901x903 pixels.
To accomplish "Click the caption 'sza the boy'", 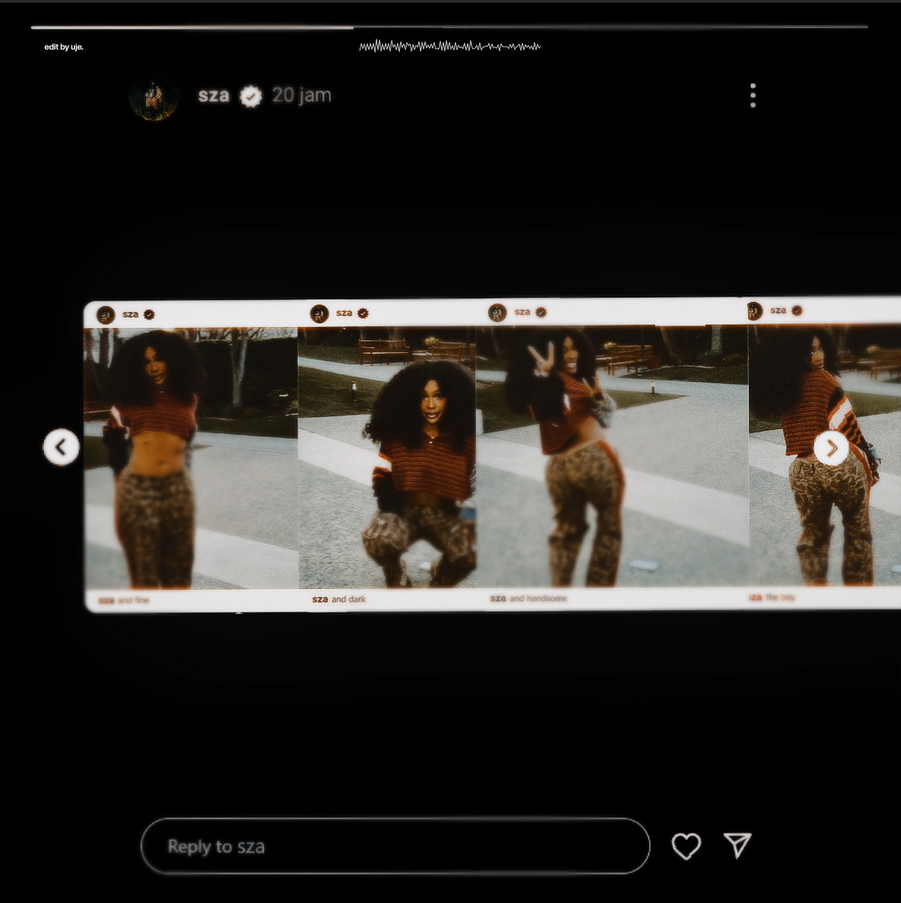I will (x=772, y=597).
